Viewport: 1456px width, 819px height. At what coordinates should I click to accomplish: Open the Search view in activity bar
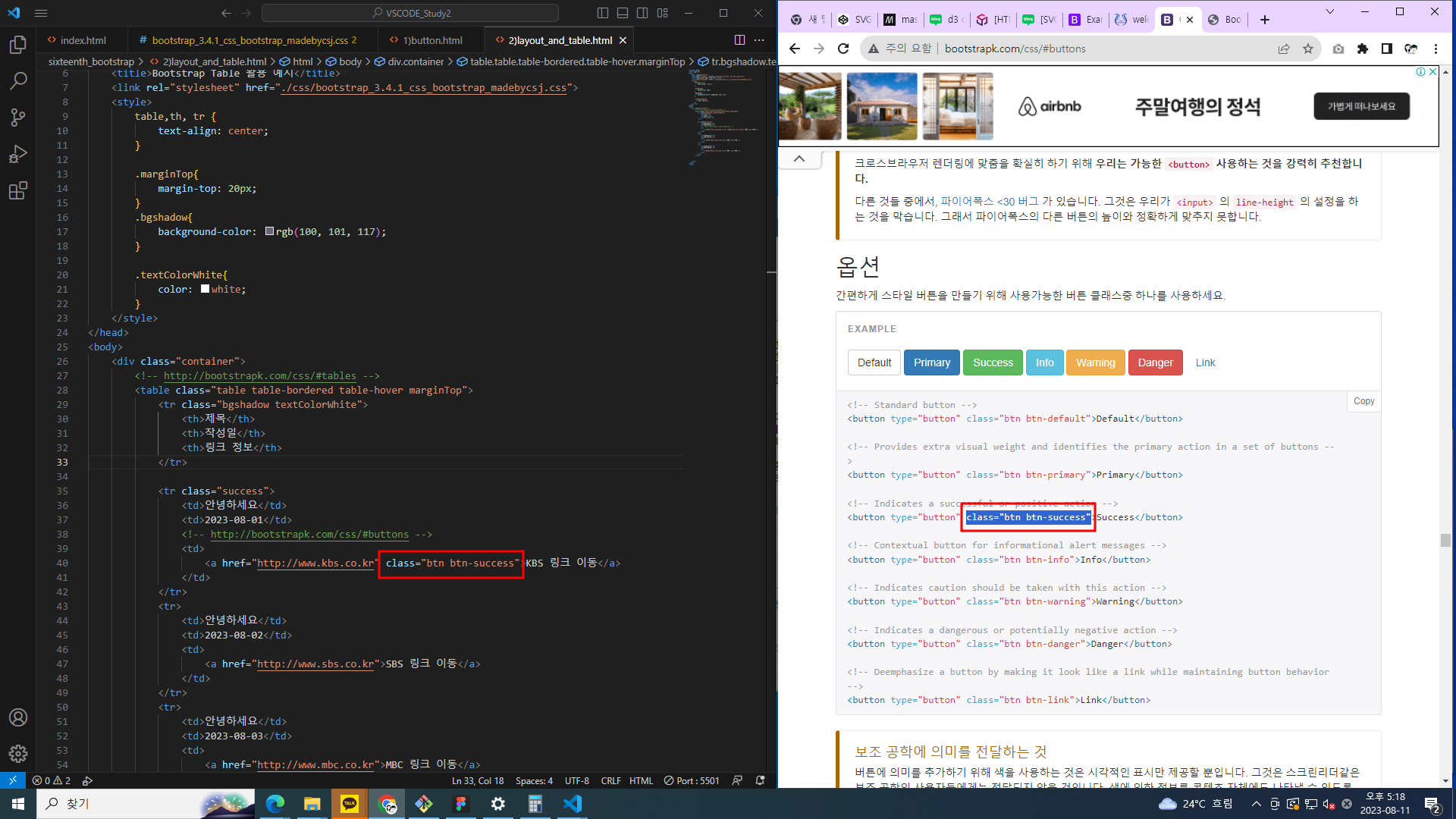(x=18, y=81)
